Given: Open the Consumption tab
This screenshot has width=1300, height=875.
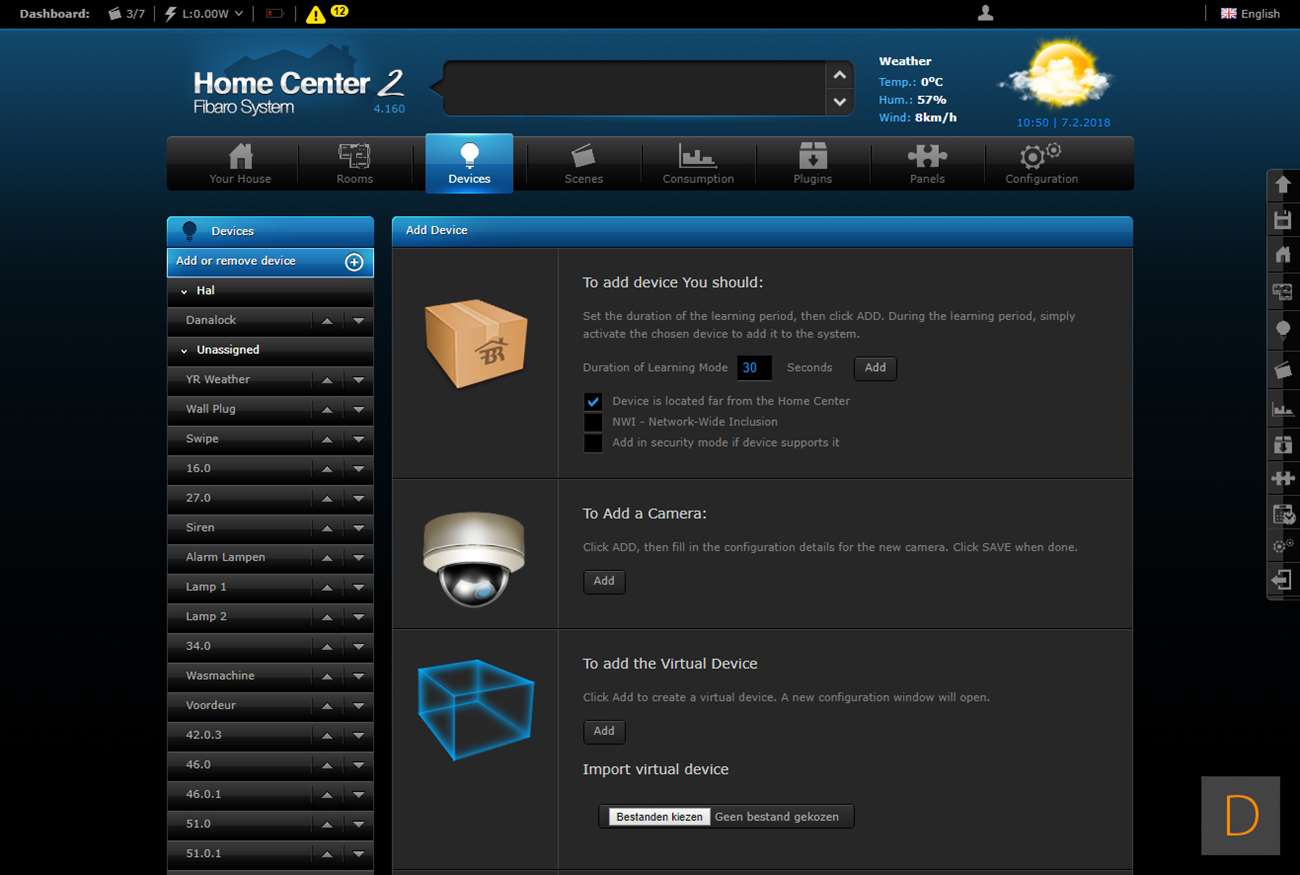Looking at the screenshot, I should pos(698,163).
